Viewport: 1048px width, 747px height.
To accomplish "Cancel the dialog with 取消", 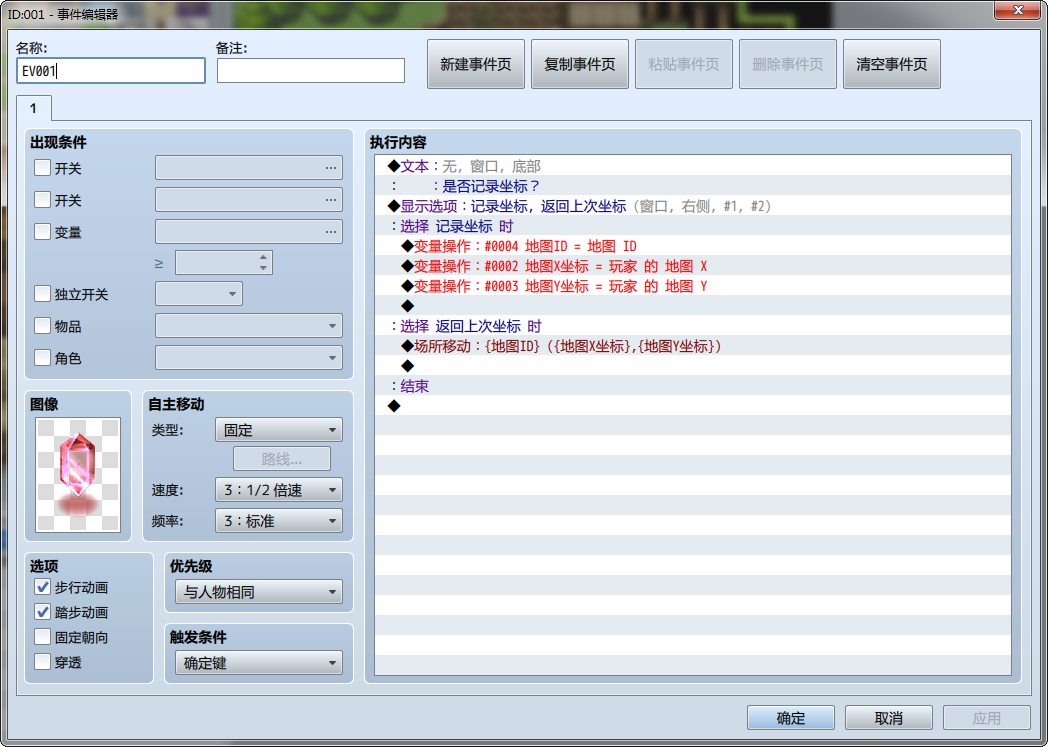I will click(889, 718).
